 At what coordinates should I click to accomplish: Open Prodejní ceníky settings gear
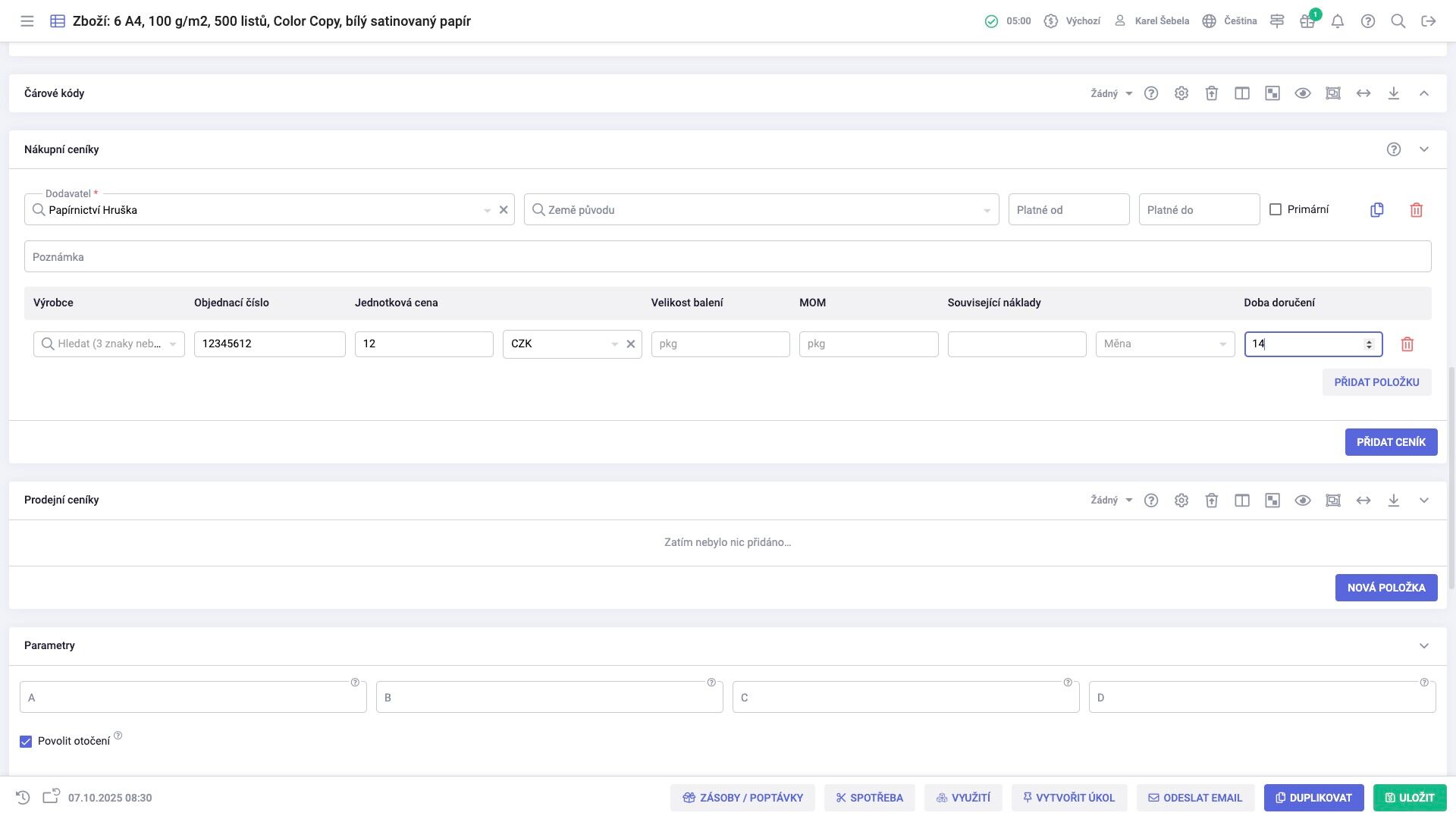point(1181,500)
